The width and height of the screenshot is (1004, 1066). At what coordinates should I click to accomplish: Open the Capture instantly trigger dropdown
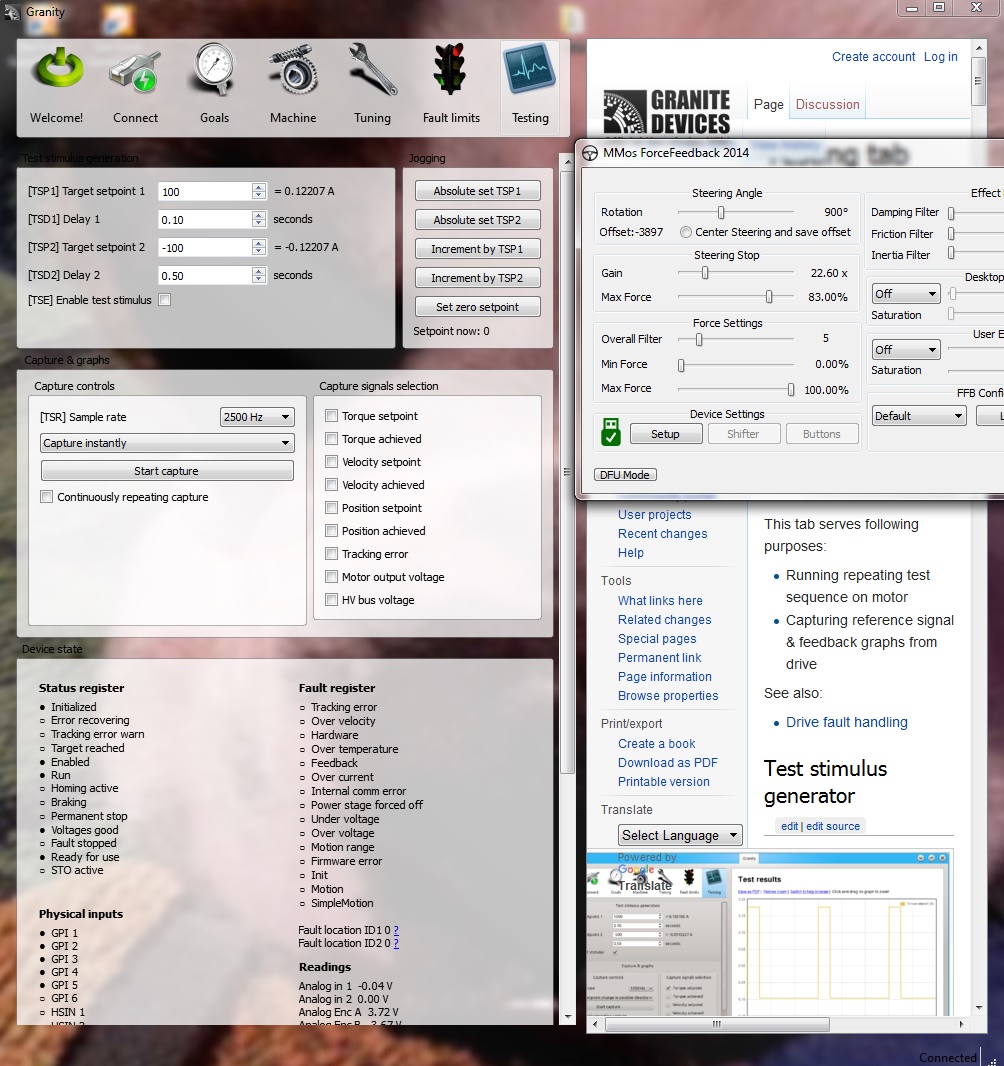(x=167, y=443)
